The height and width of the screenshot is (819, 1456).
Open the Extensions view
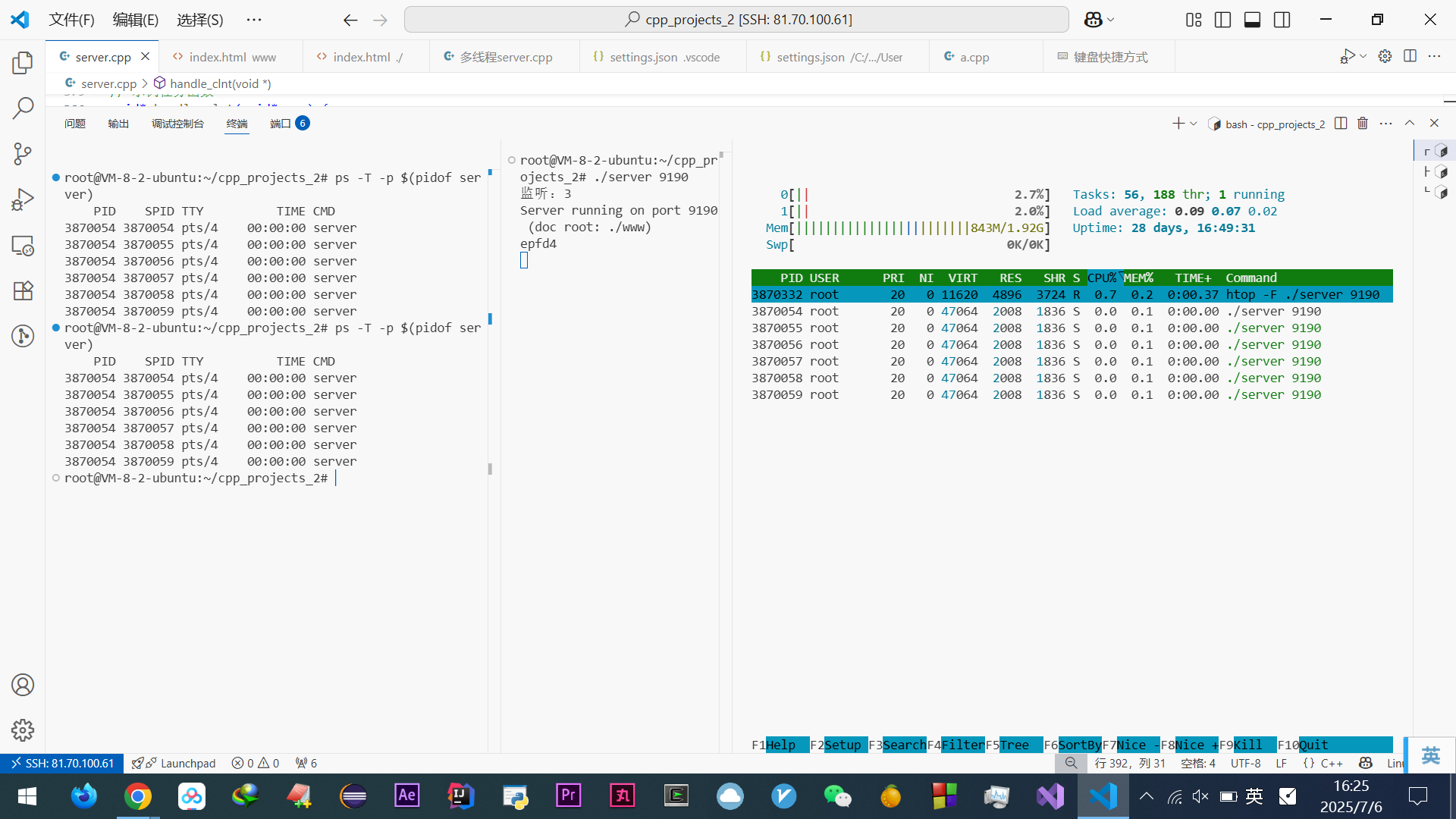(x=23, y=291)
